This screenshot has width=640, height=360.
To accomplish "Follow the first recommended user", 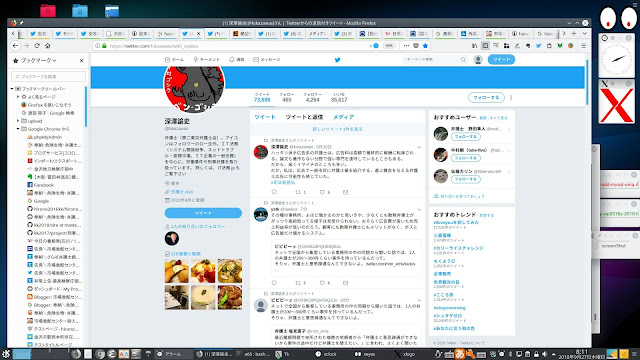I will coord(465,137).
